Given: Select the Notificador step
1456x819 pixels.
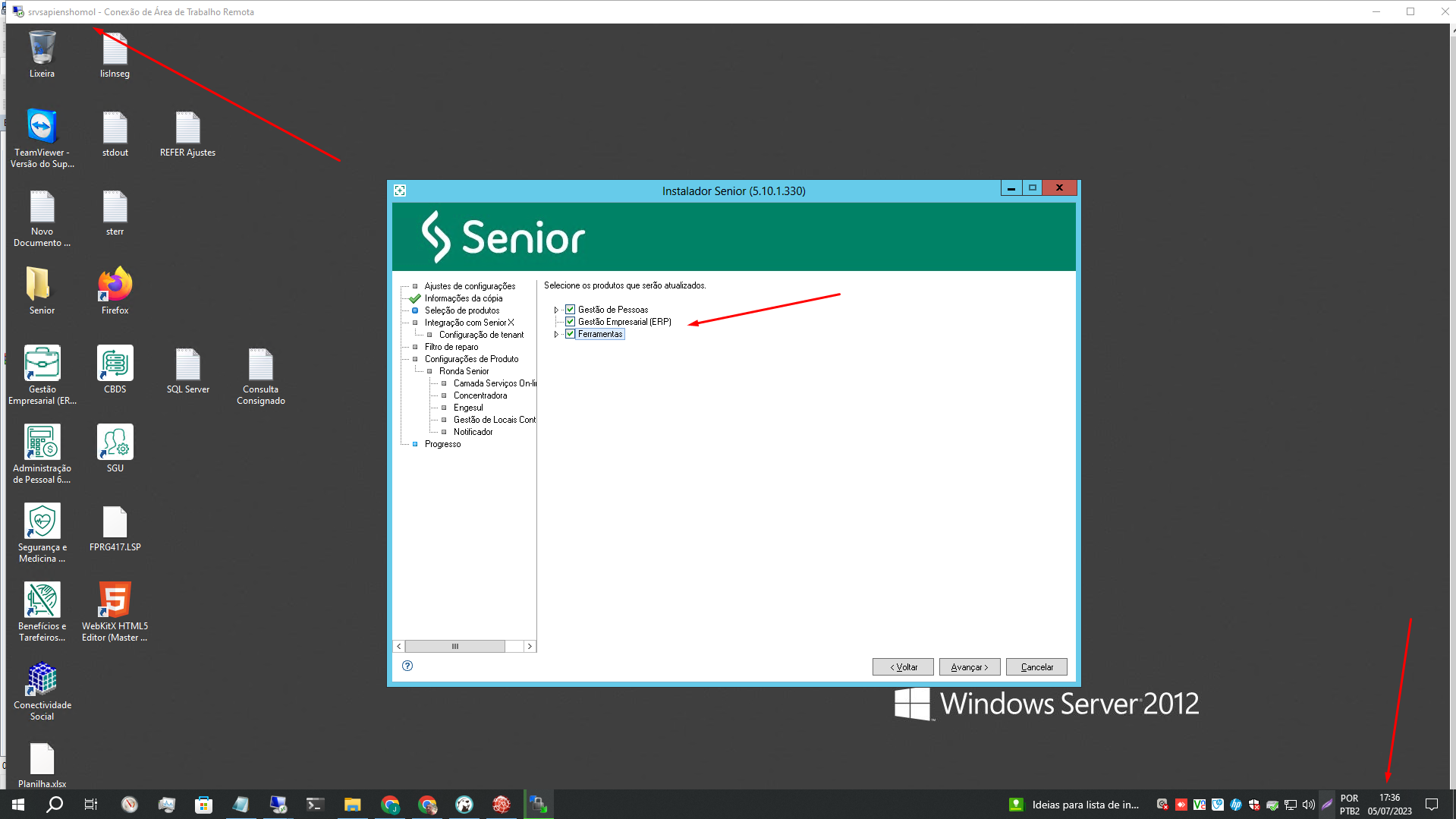Looking at the screenshot, I should (x=473, y=432).
